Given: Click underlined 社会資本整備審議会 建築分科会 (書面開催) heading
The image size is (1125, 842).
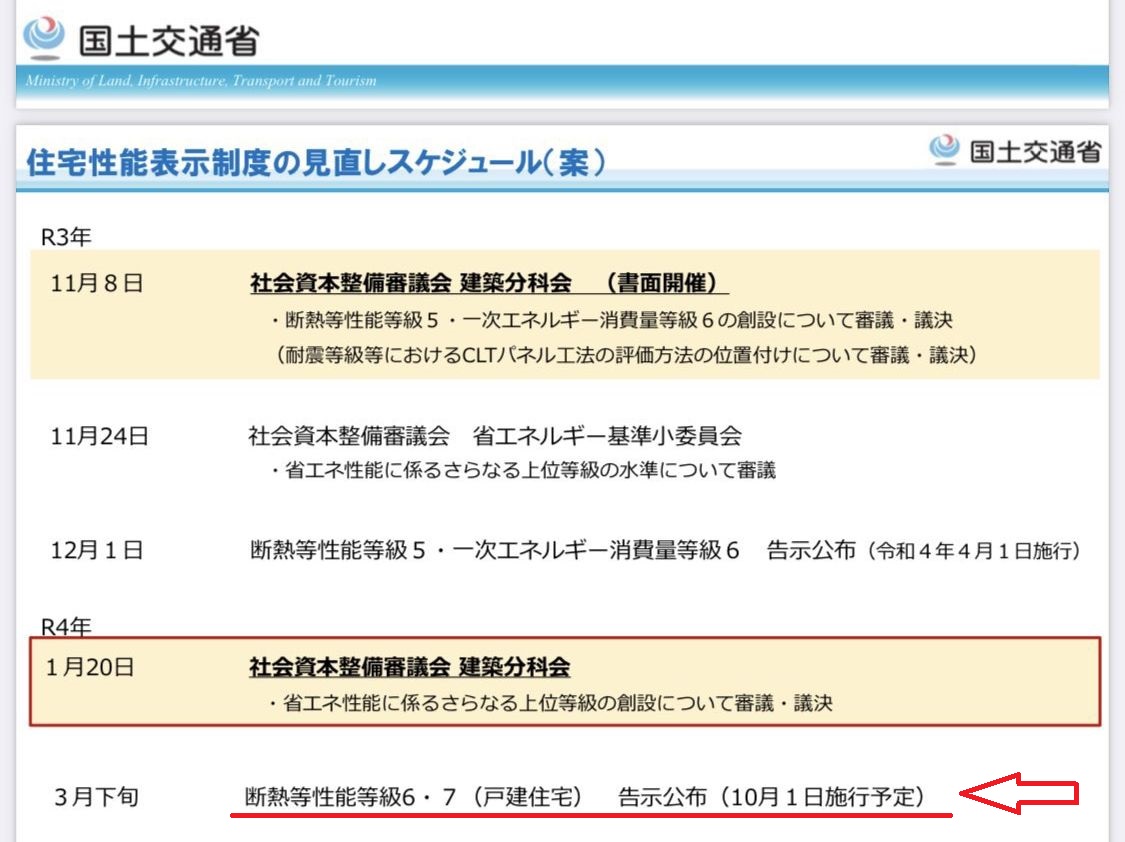Looking at the screenshot, I should 489,283.
